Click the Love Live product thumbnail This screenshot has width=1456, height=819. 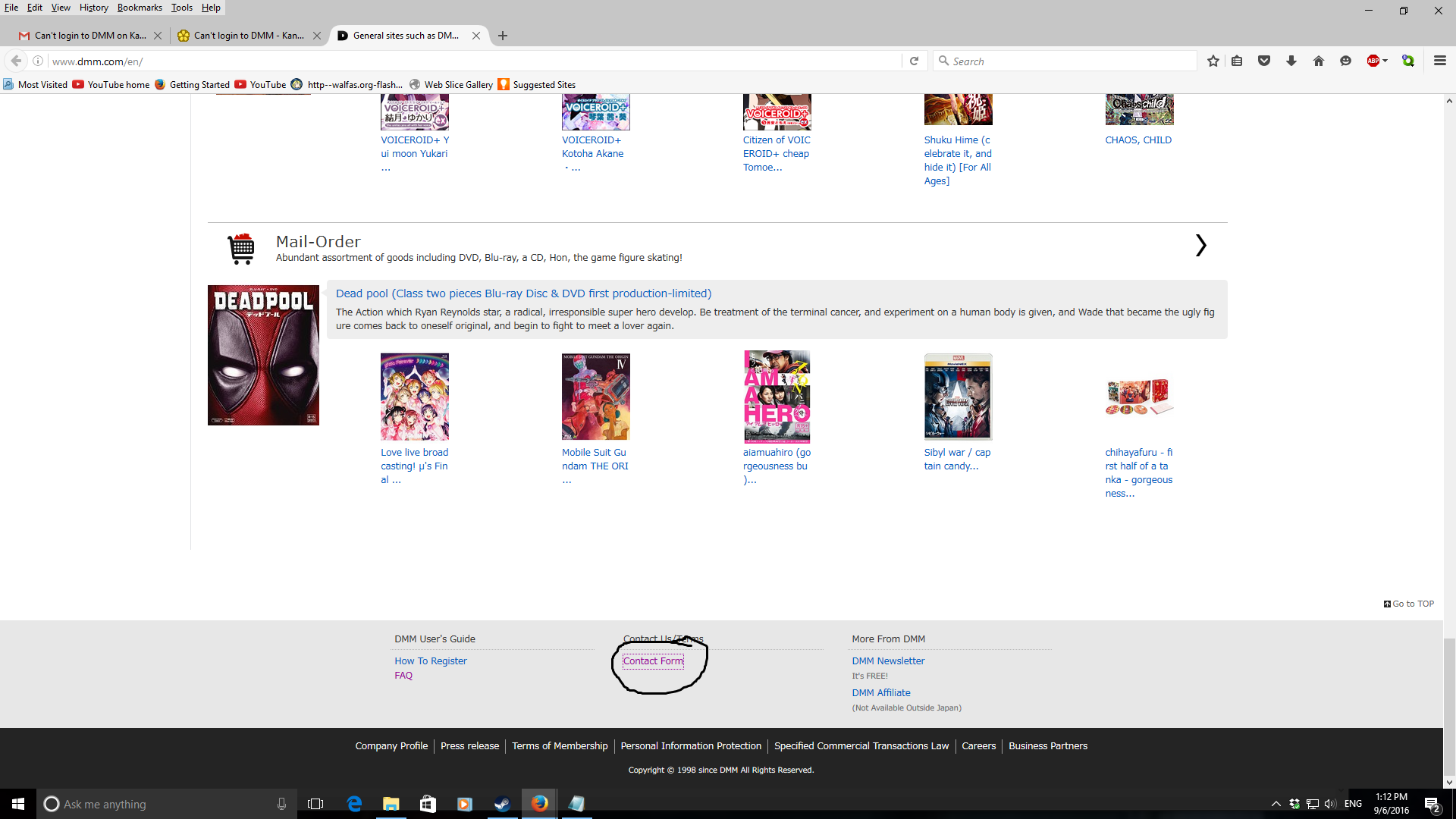tap(414, 397)
